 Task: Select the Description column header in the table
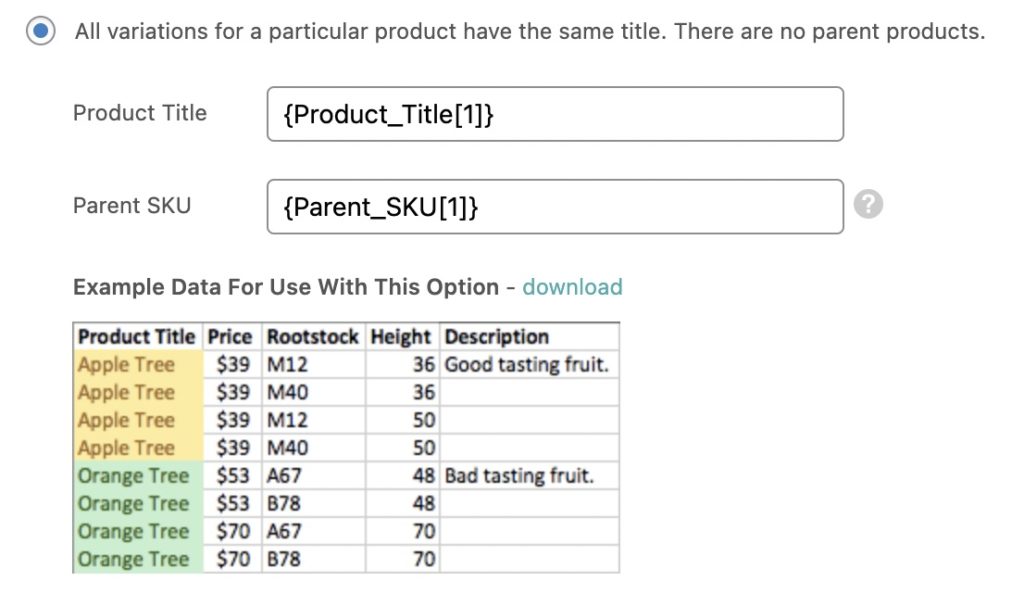pyautogui.click(x=497, y=337)
